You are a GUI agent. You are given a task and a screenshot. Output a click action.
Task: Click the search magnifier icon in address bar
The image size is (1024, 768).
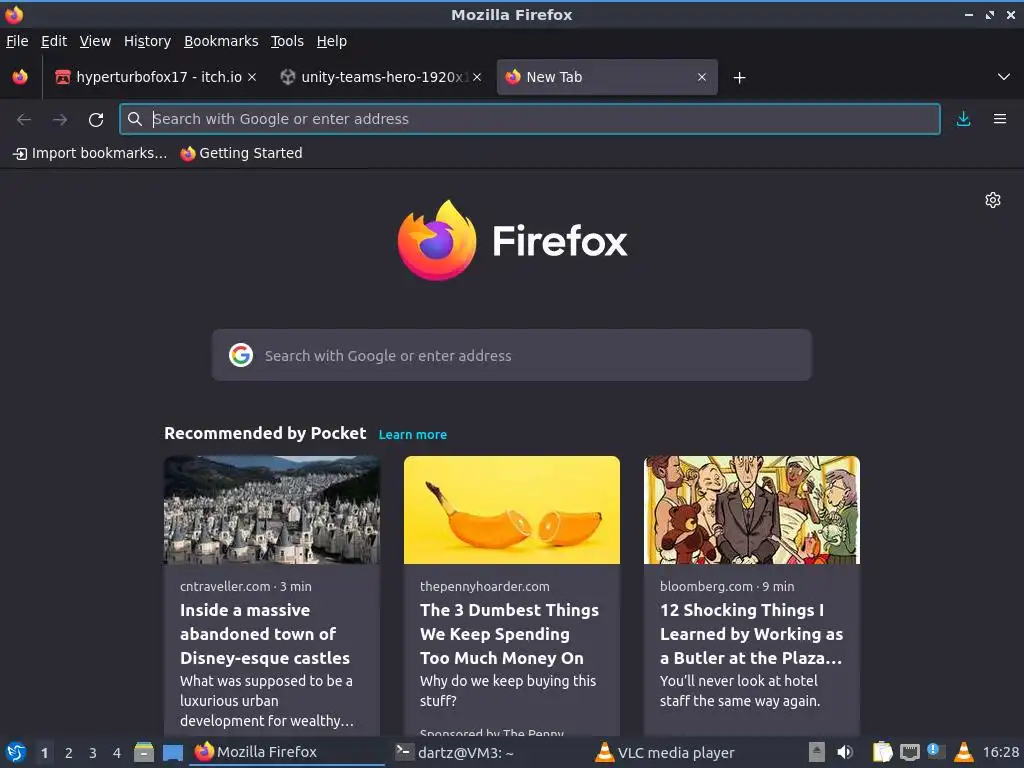135,119
